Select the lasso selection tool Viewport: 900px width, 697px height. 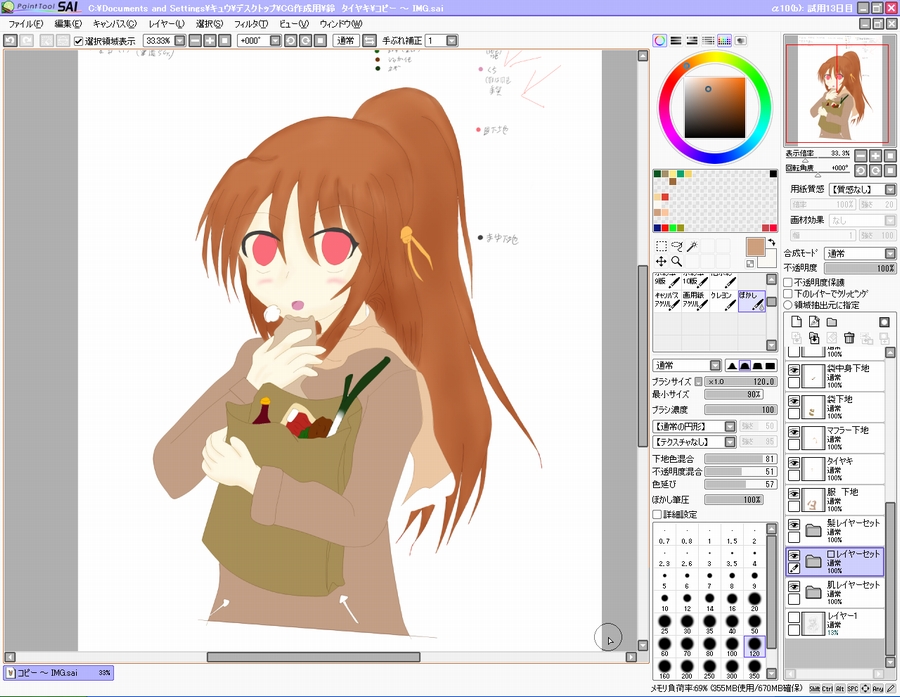677,246
